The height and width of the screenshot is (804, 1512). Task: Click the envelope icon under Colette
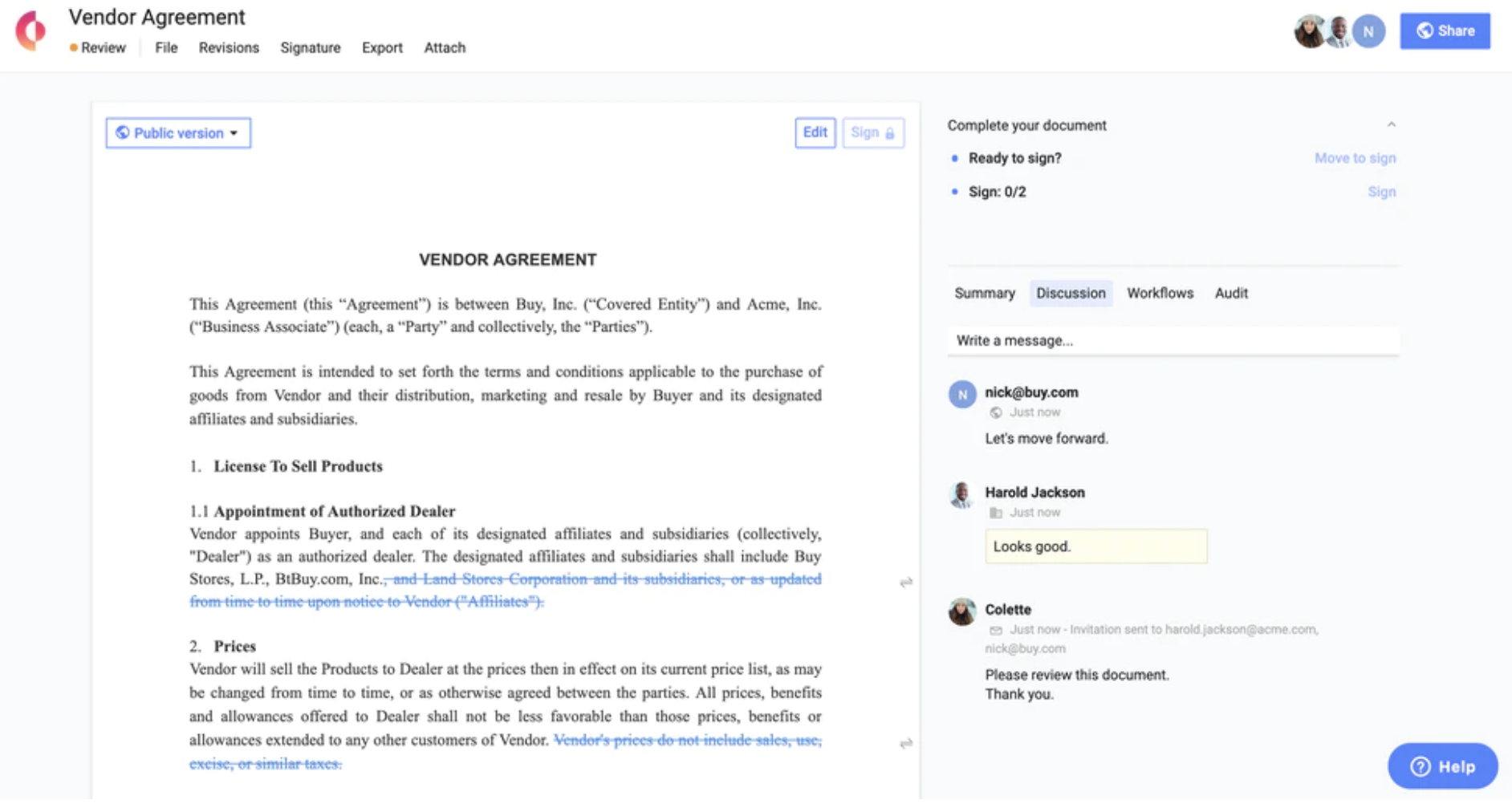click(996, 630)
